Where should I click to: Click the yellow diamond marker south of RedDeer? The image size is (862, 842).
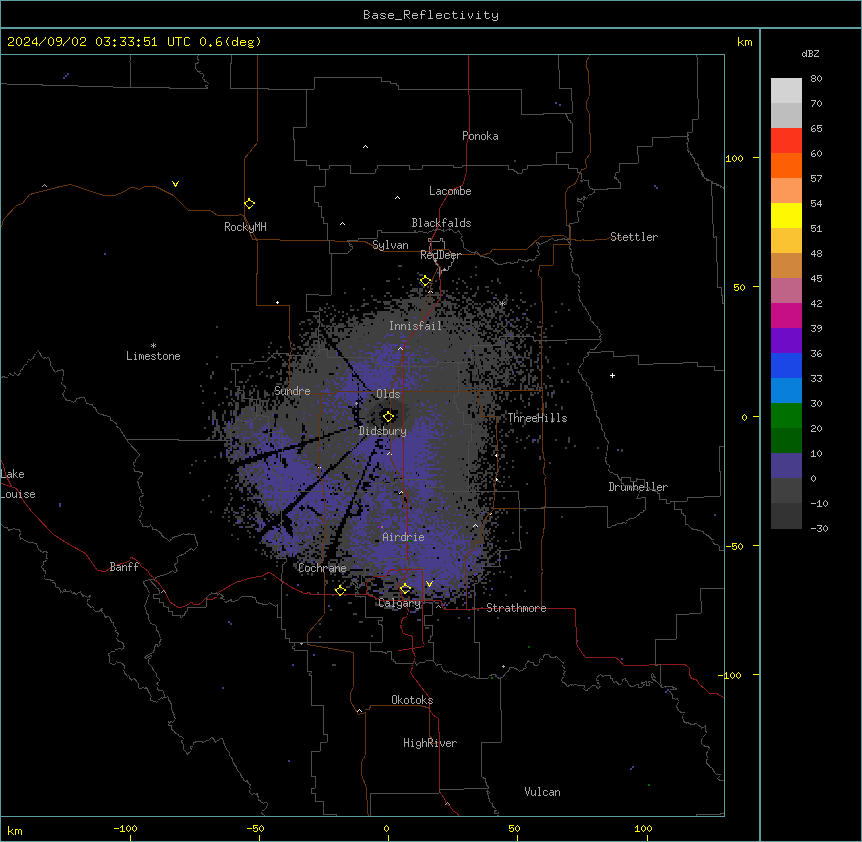[426, 281]
